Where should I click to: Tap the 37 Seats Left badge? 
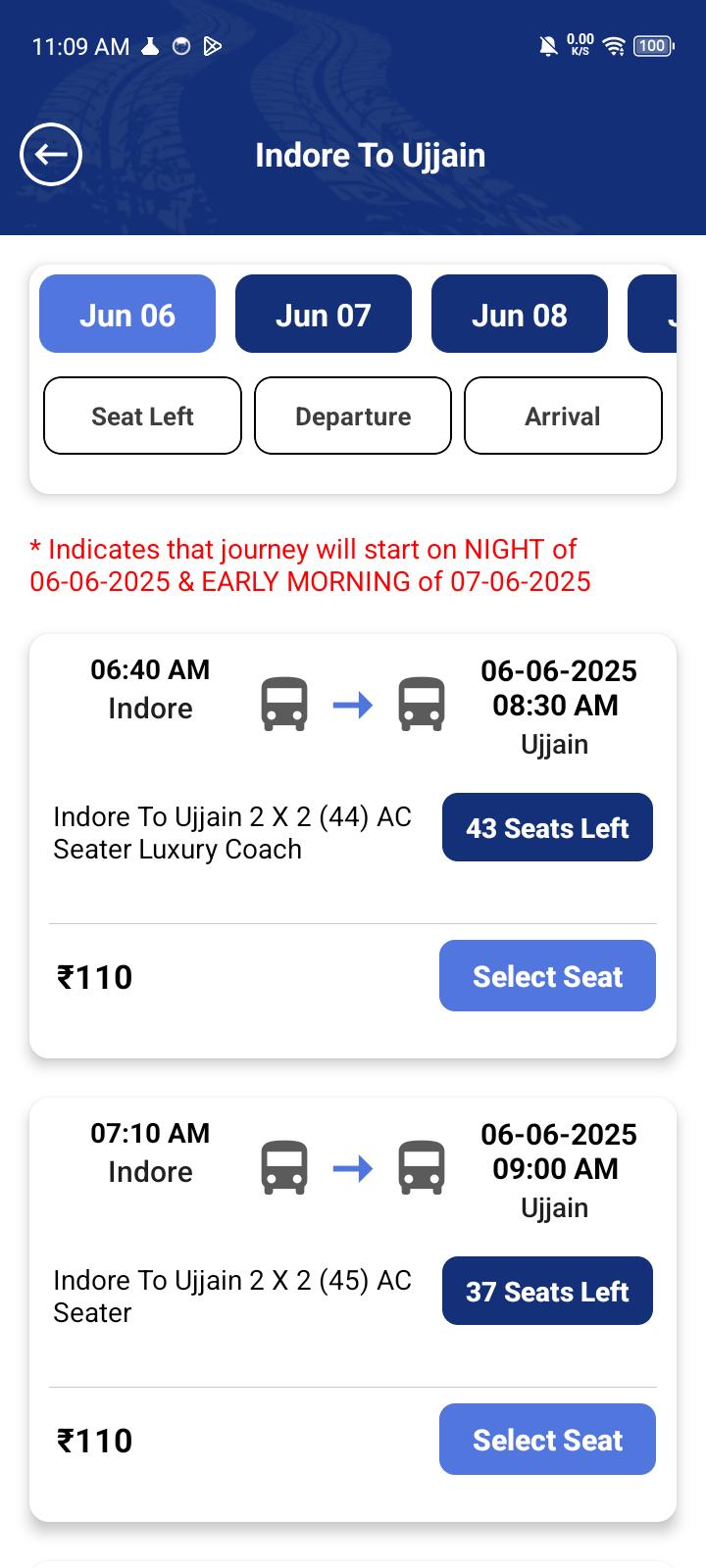(x=547, y=1292)
